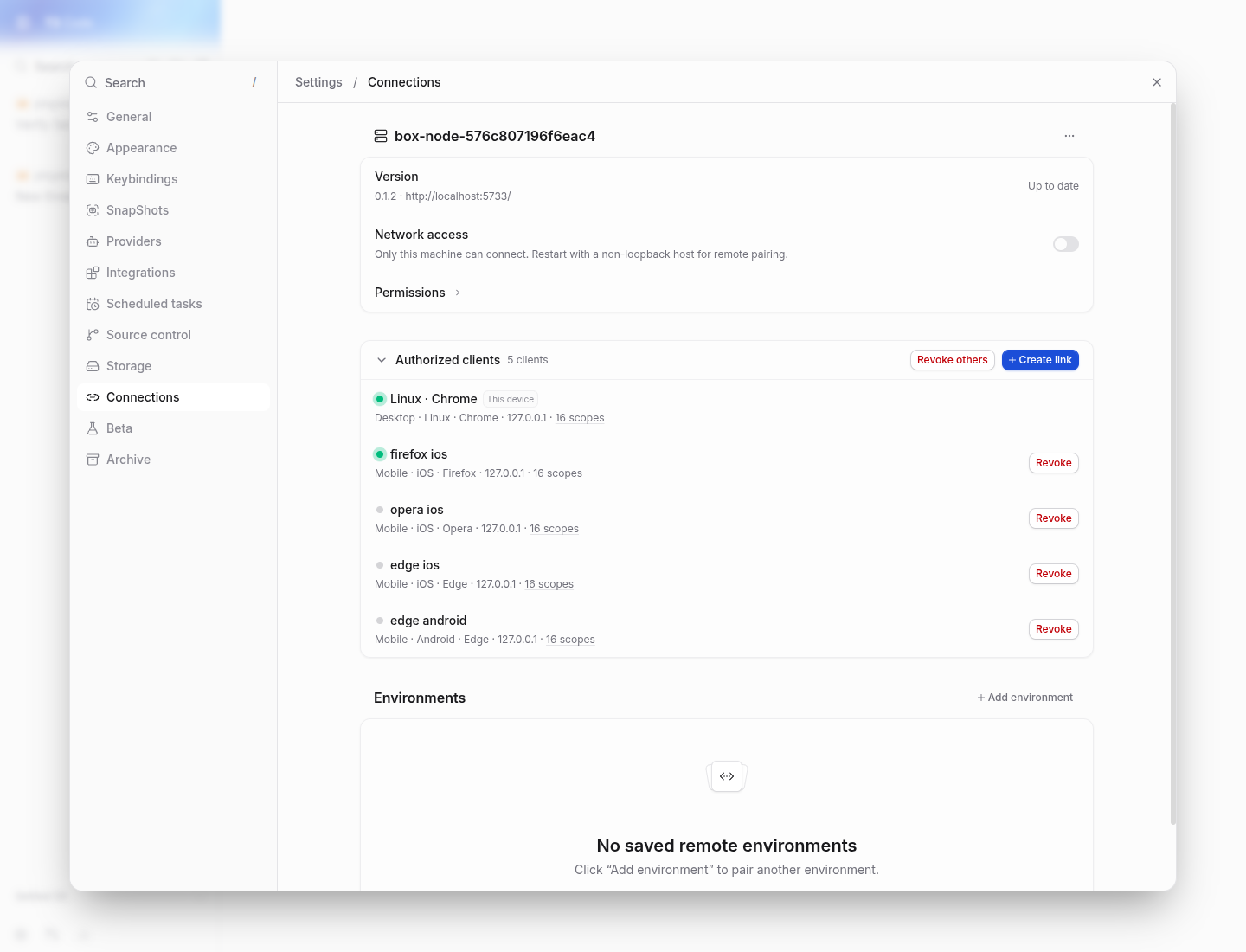The image size is (1246, 952).
Task: Click the Scheduled tasks calendar icon
Action: [x=93, y=304]
